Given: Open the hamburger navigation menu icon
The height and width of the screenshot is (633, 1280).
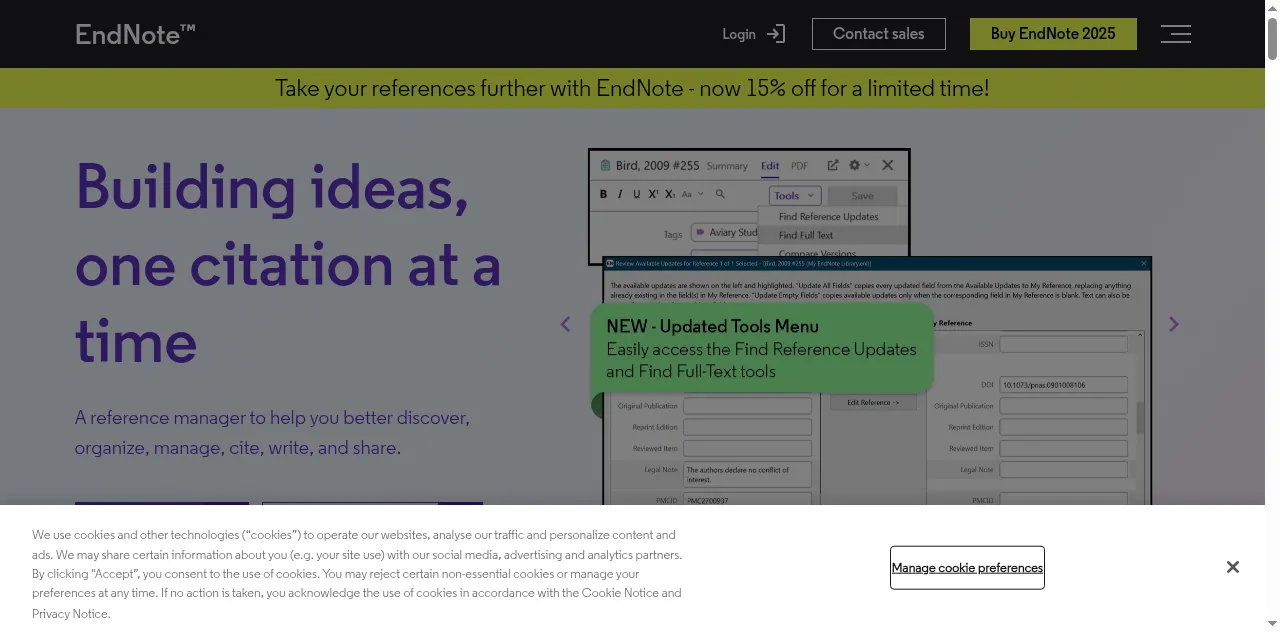Looking at the screenshot, I should tap(1176, 34).
